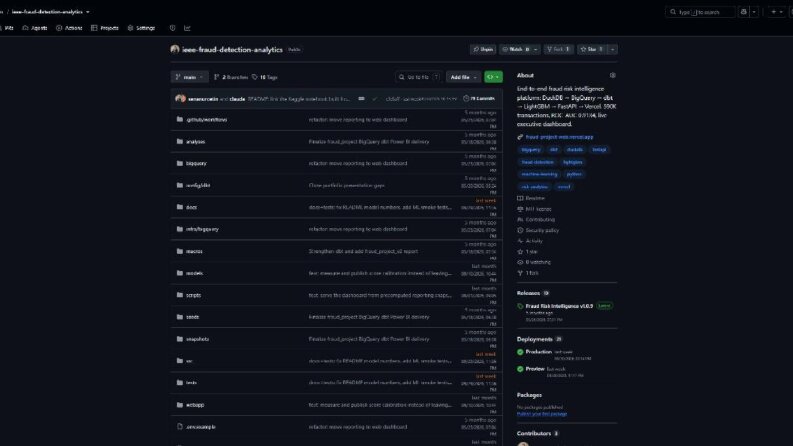Open the create-new plus menu in header
Screen dimensions: 793x446
tap(776, 12)
